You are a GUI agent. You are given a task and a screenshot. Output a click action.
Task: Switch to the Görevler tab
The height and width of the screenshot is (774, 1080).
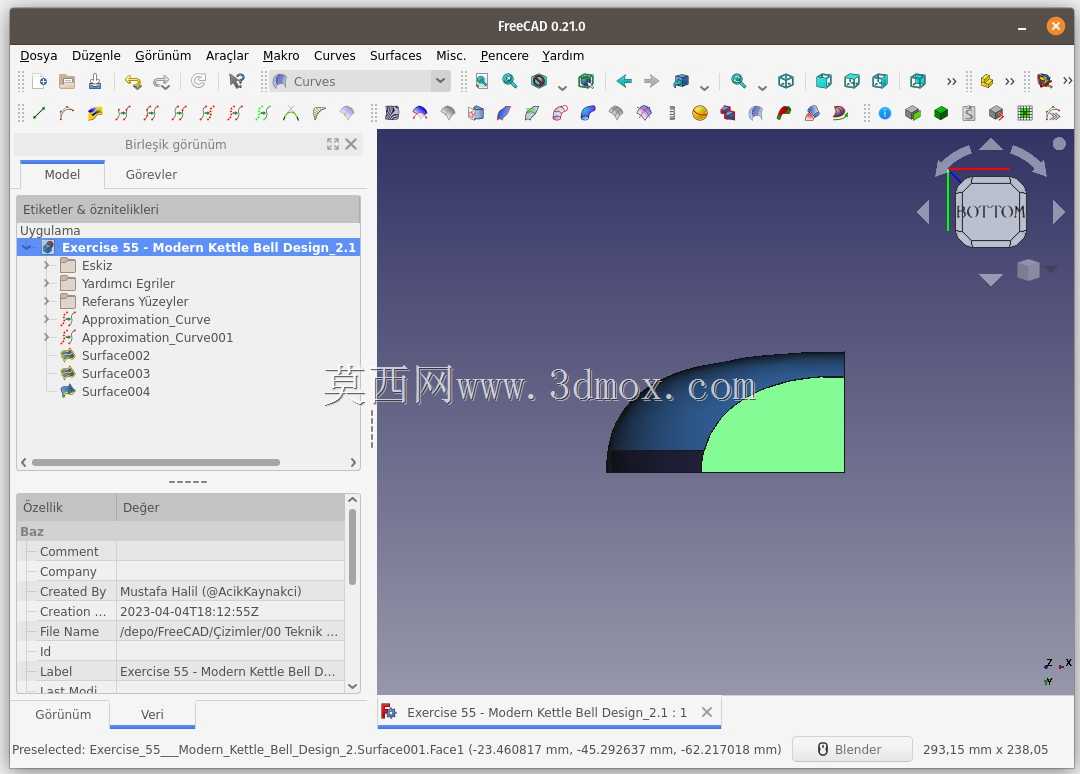151,175
